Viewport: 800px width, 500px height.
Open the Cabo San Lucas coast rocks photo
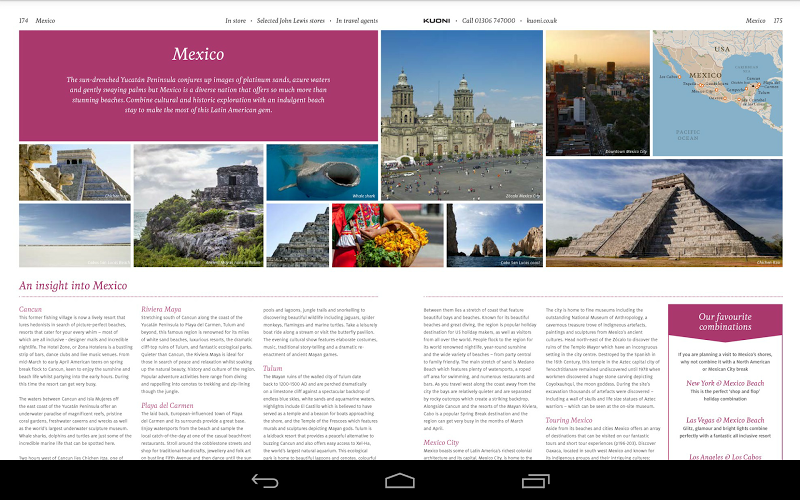495,235
